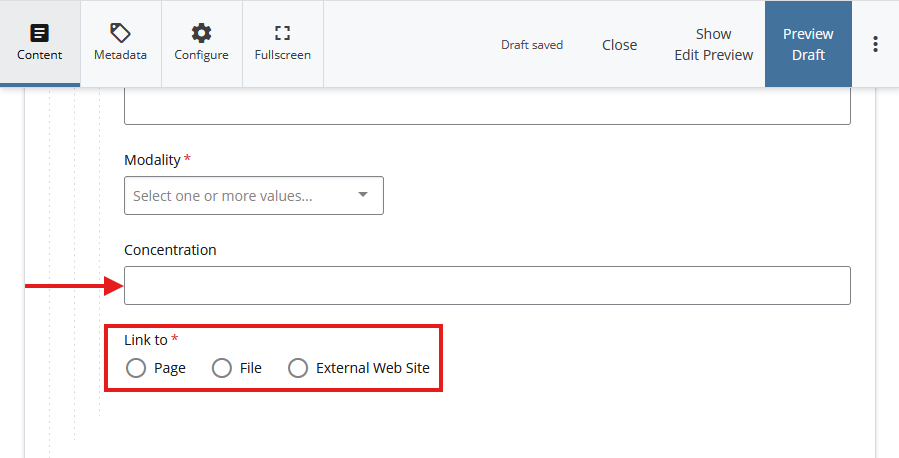Open Metadata via the tag icon

click(120, 33)
